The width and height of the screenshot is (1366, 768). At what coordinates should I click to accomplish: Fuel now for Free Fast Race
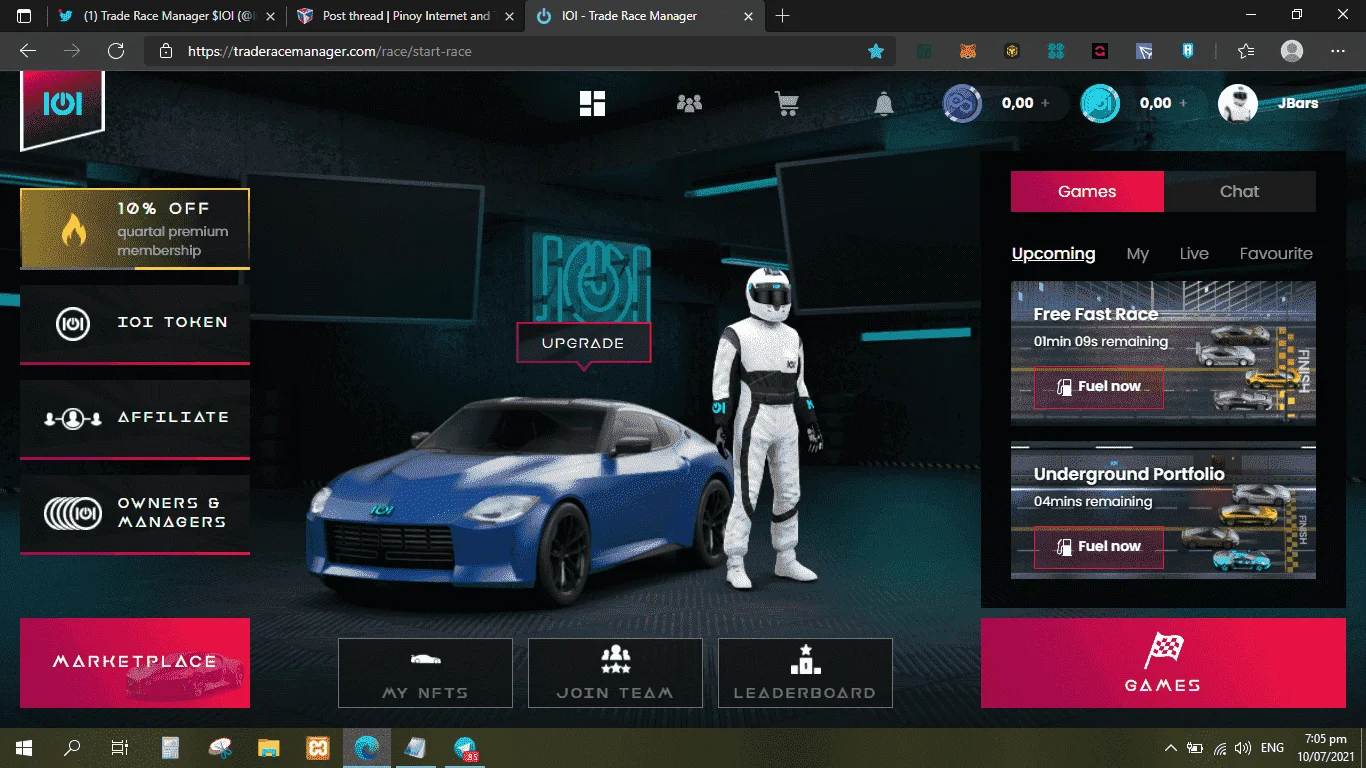pyautogui.click(x=1098, y=387)
